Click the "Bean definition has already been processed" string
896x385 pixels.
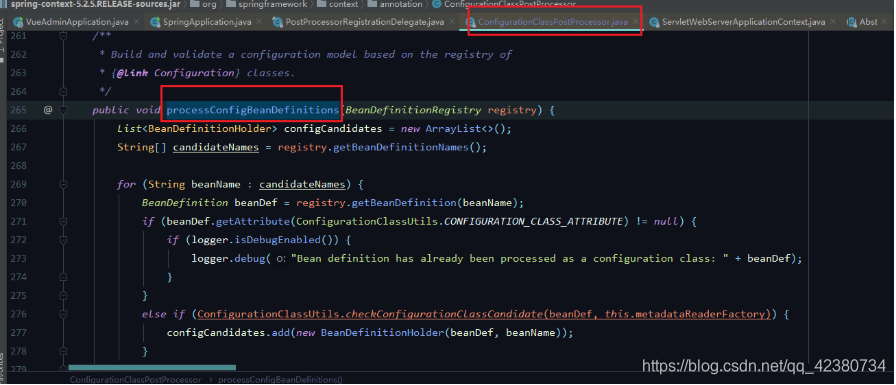(510, 259)
